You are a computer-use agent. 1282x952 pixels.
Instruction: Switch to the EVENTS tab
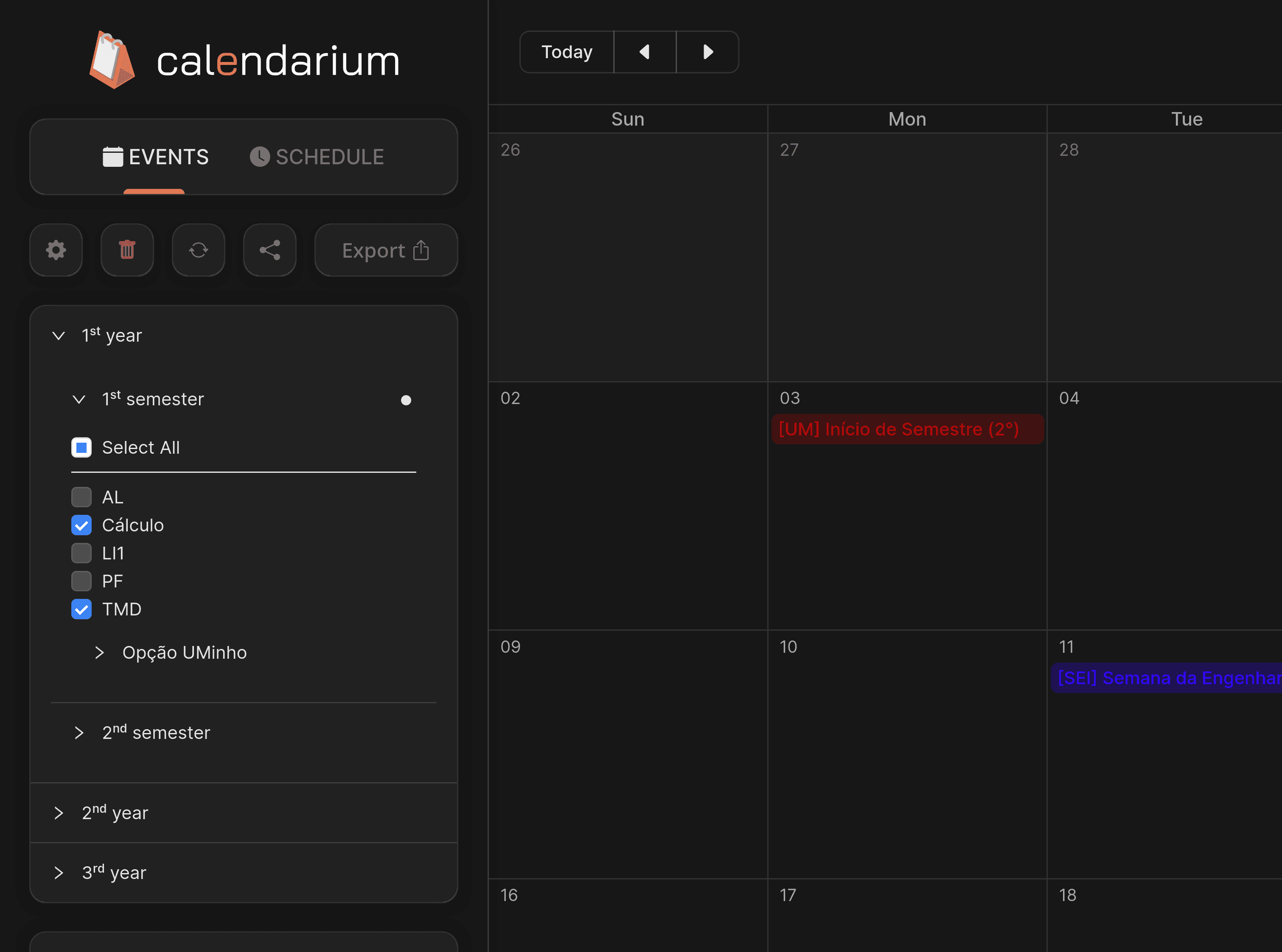(156, 157)
